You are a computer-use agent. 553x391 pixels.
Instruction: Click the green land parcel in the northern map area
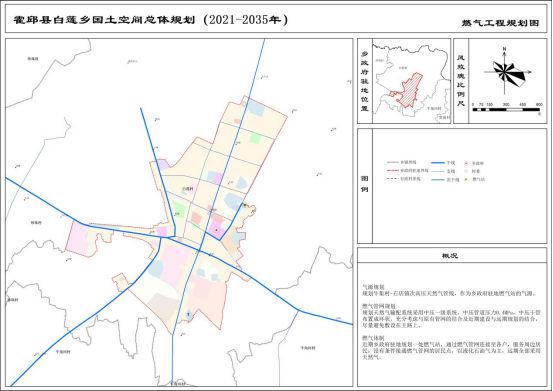255,138
